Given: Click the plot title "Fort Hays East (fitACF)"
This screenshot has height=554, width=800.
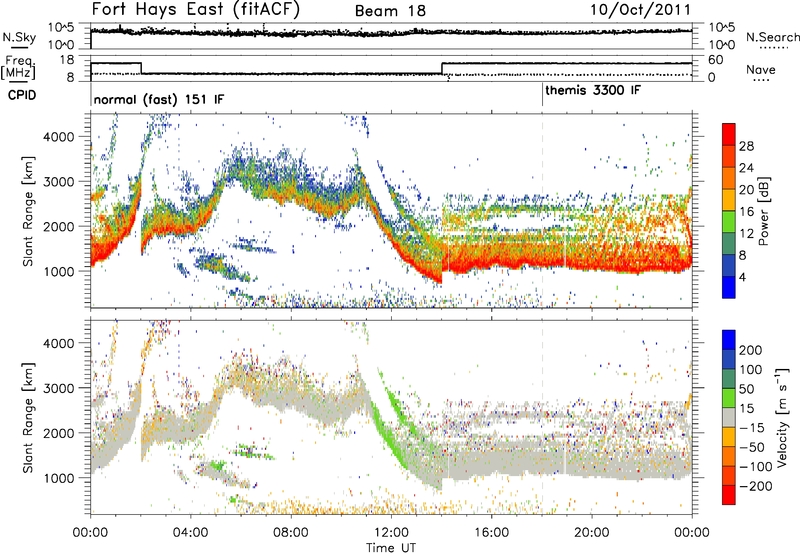Looking at the screenshot, I should click(x=195, y=10).
